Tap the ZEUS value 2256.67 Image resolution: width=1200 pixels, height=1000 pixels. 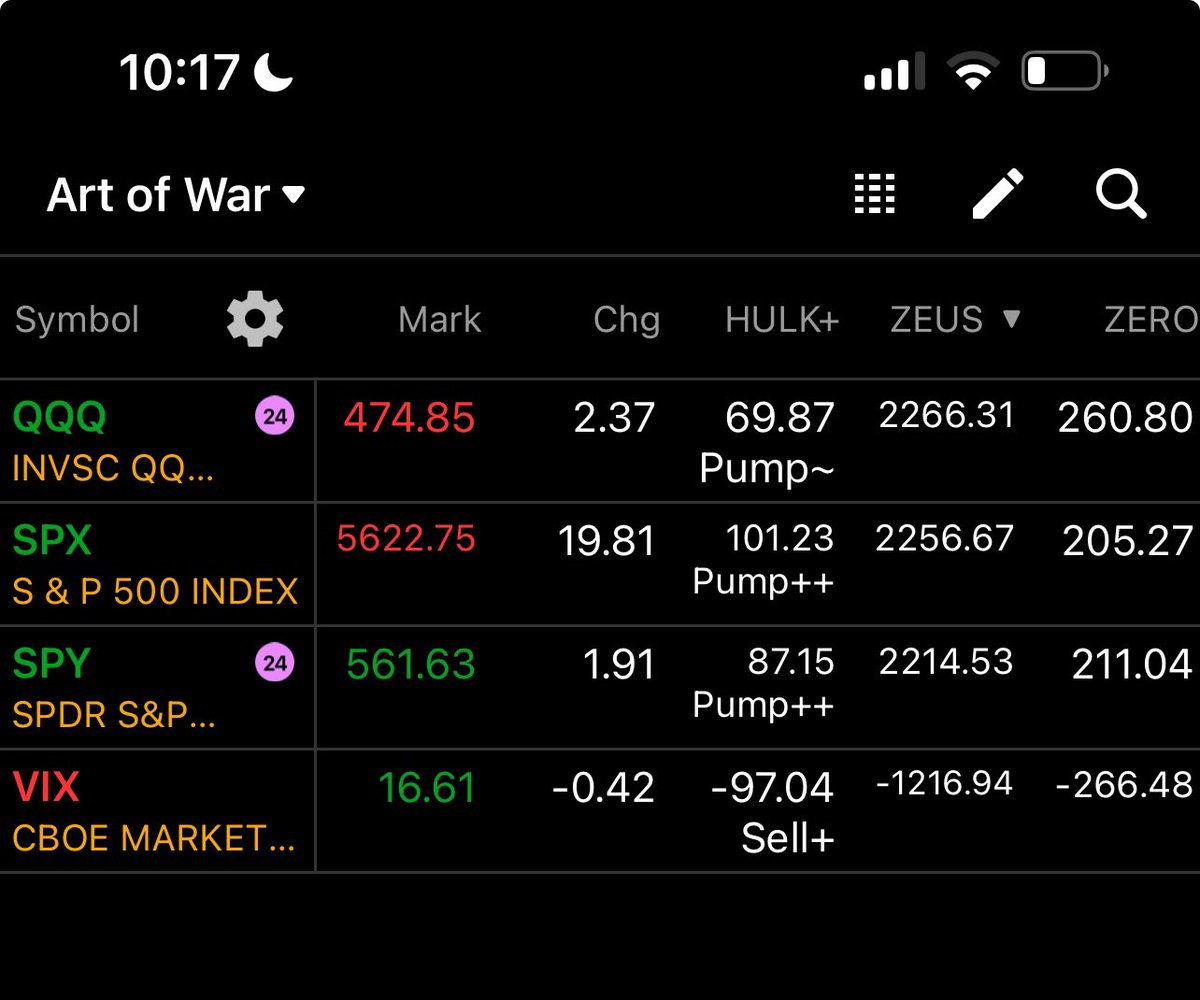945,538
